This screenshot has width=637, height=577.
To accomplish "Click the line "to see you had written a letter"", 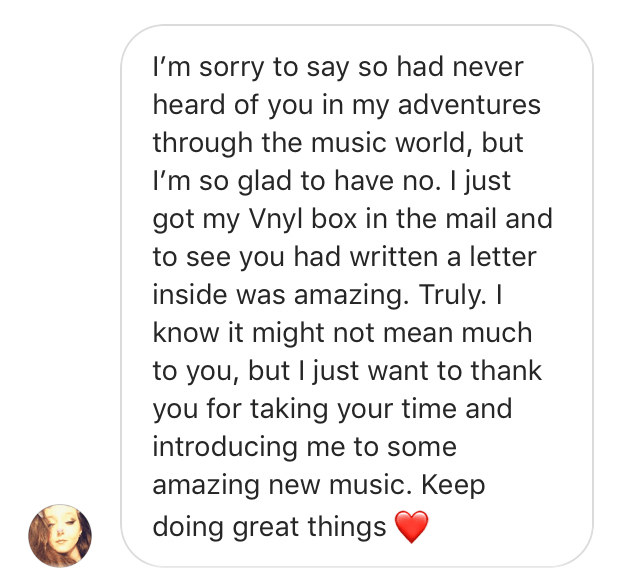I will click(345, 257).
